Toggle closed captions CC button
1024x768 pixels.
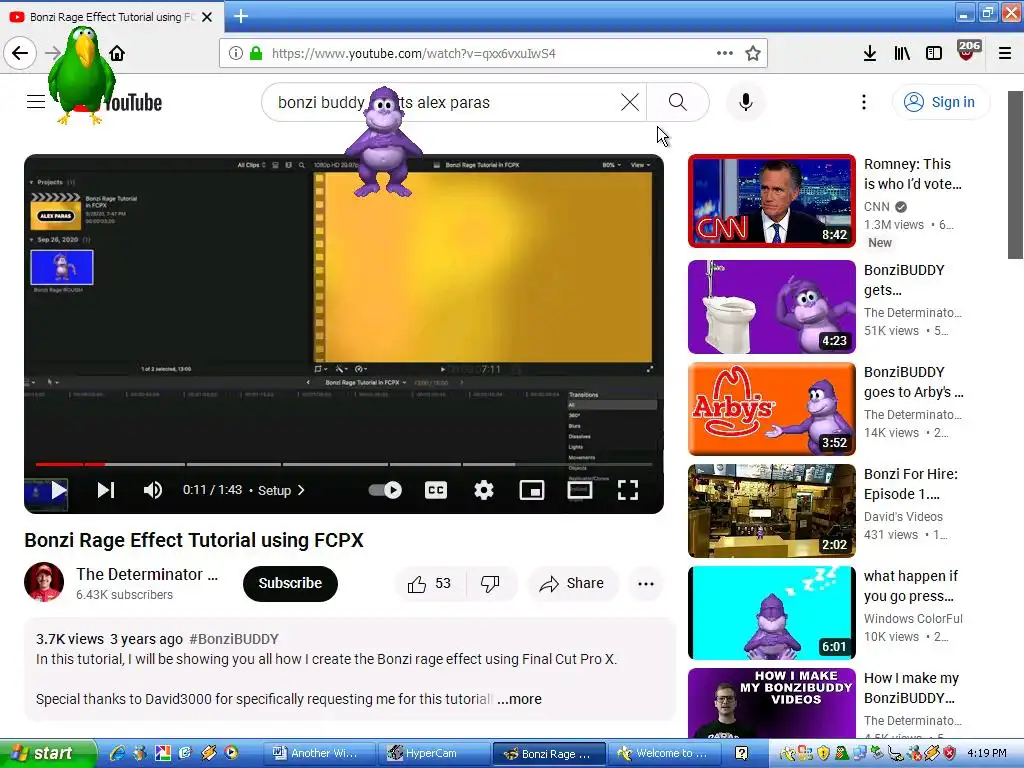(x=436, y=490)
